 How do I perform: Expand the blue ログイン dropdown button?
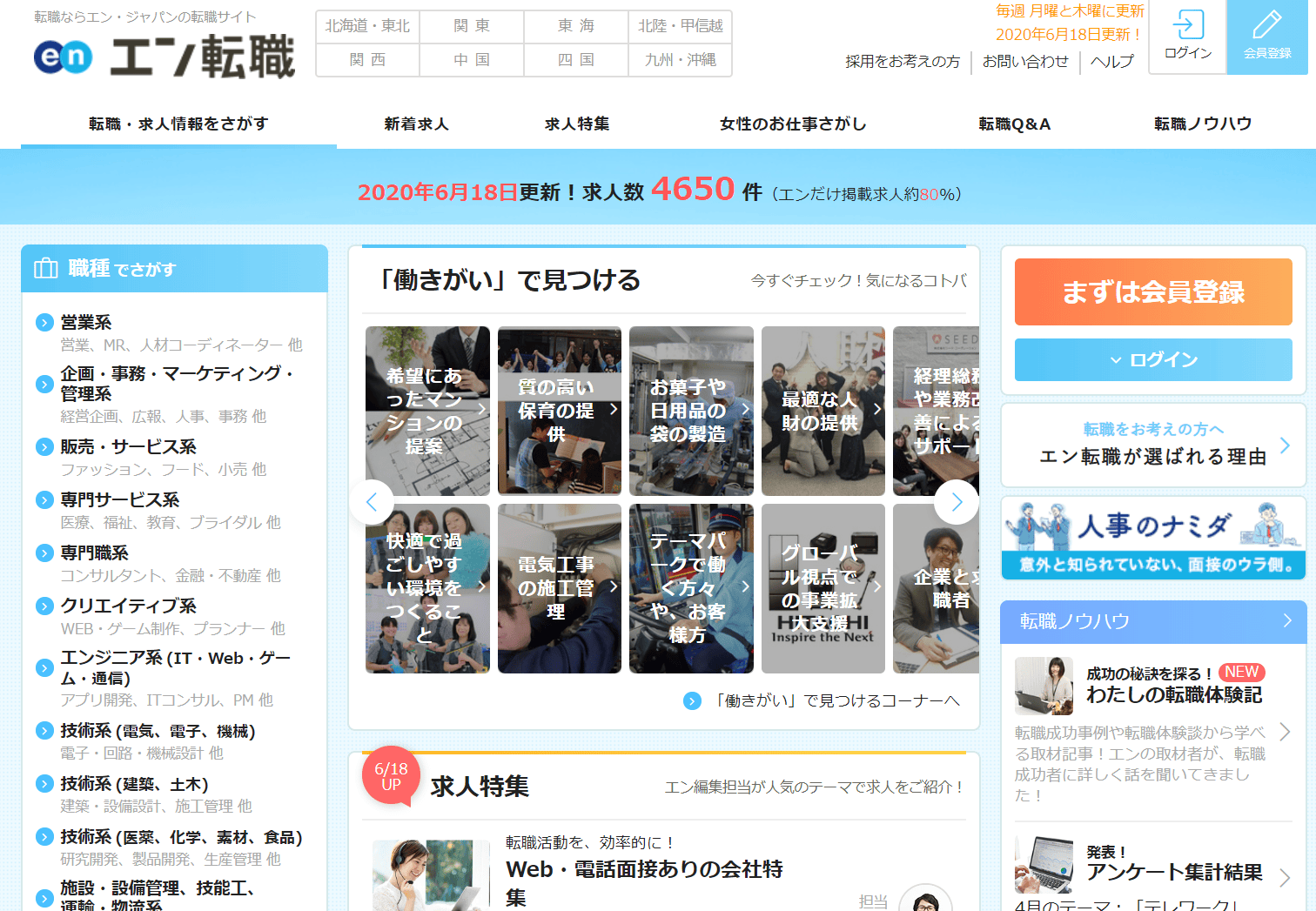tap(1152, 359)
